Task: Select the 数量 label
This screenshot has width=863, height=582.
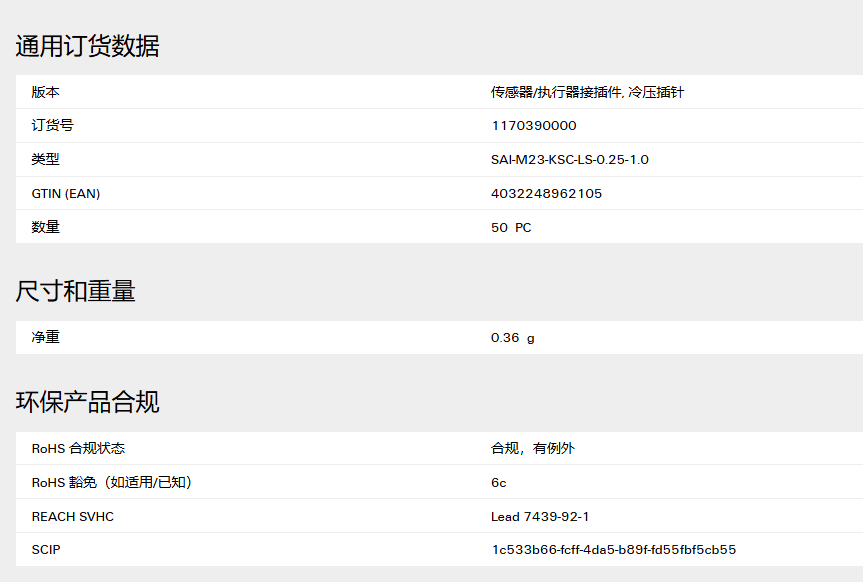Action: pyautogui.click(x=46, y=227)
